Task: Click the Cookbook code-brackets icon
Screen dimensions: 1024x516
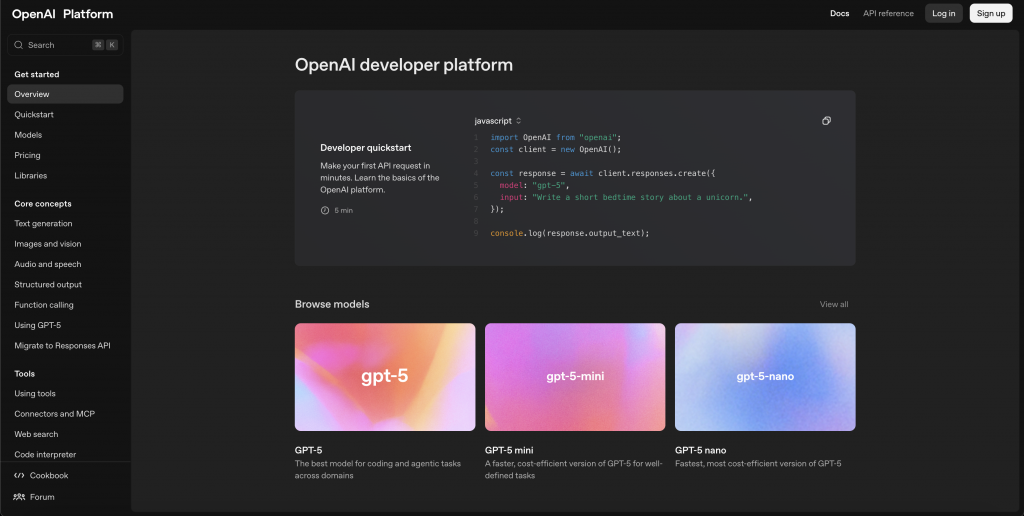Action: (19, 476)
